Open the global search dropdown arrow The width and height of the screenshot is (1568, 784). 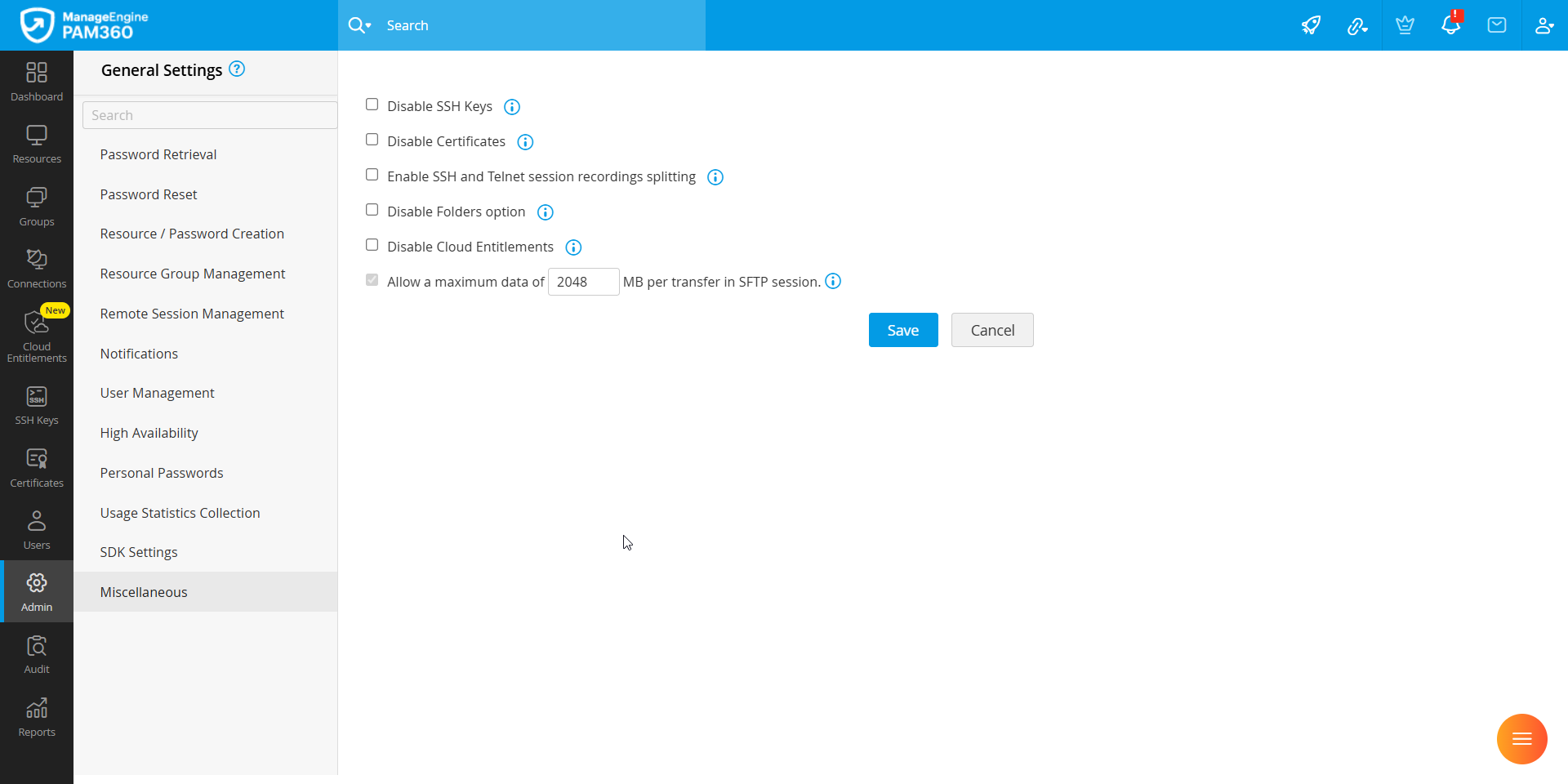tap(368, 26)
